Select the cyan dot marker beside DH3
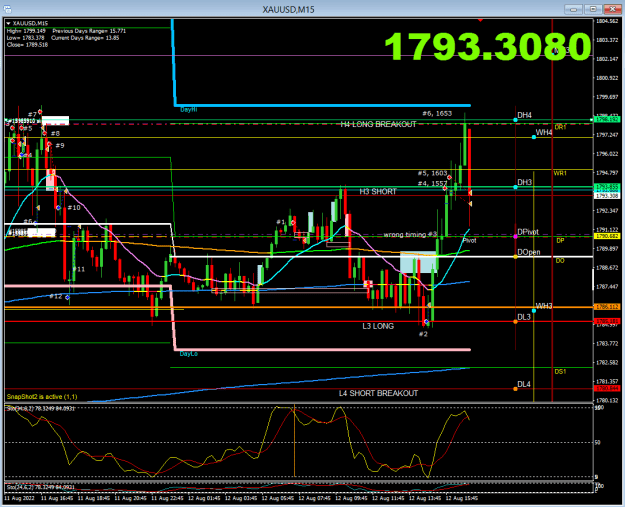 pyautogui.click(x=515, y=187)
